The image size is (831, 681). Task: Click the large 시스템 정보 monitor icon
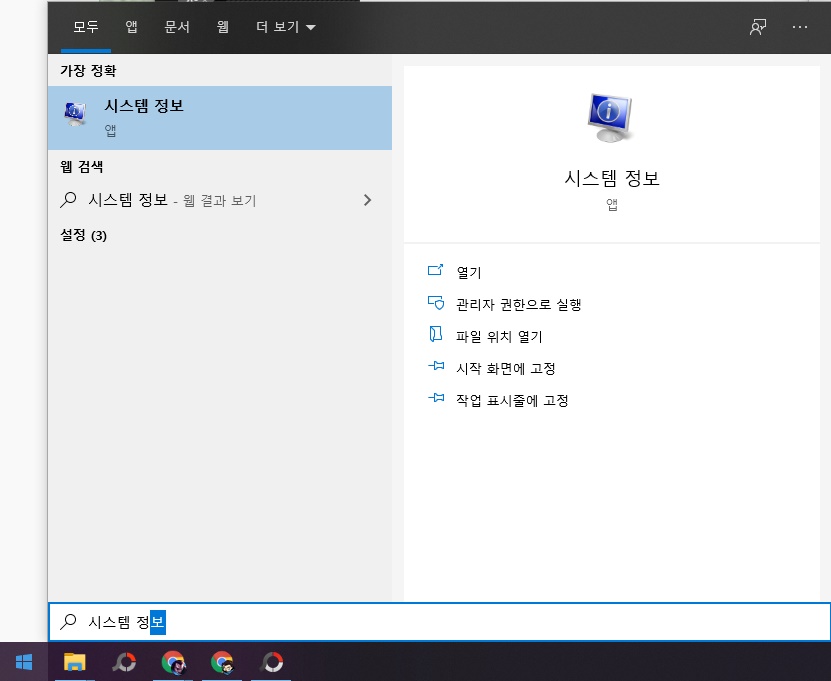[x=610, y=118]
